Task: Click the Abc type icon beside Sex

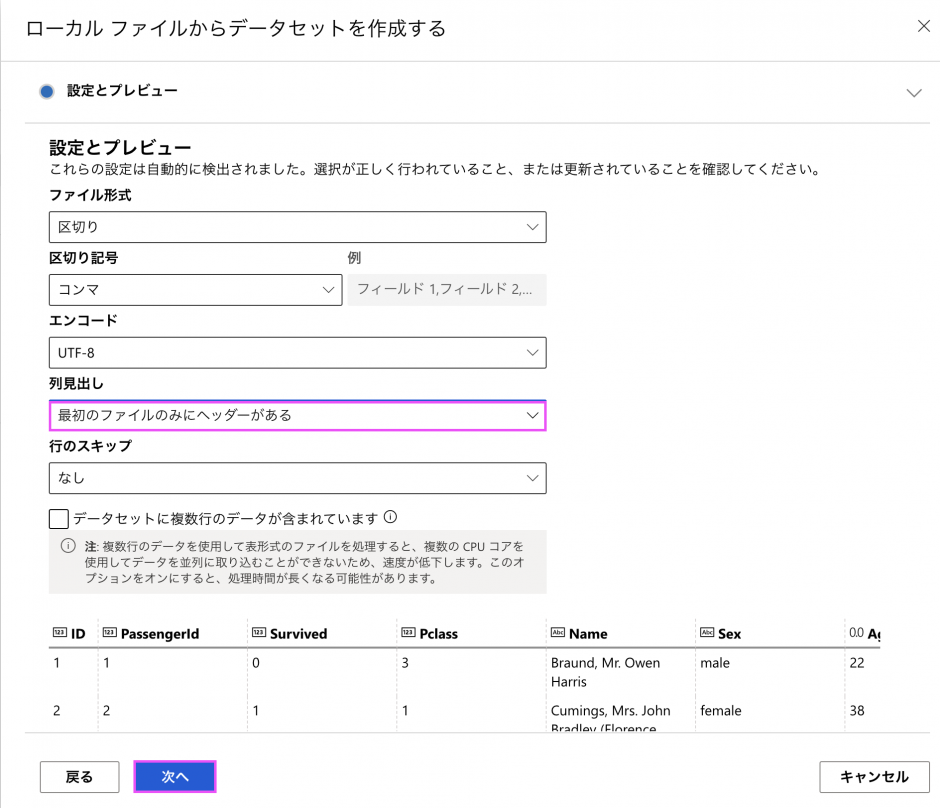Action: click(x=707, y=633)
